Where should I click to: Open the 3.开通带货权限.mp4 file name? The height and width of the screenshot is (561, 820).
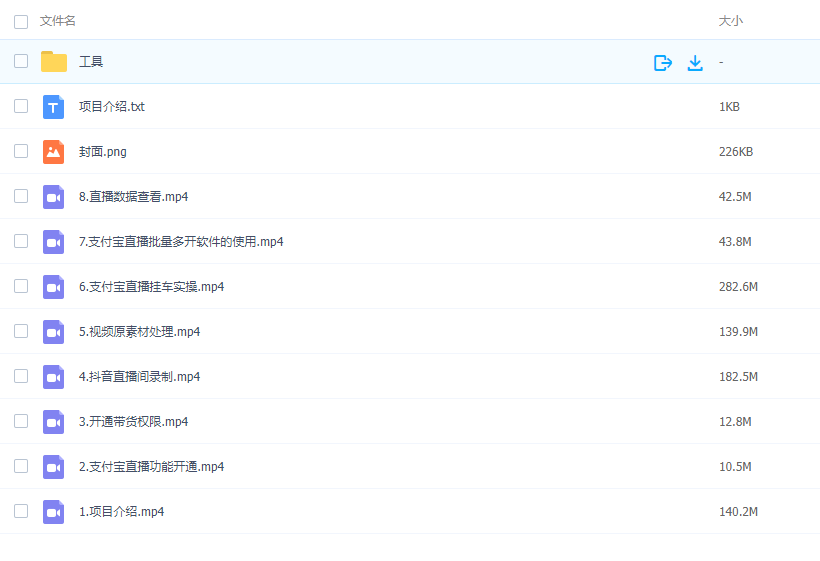pyautogui.click(x=133, y=422)
